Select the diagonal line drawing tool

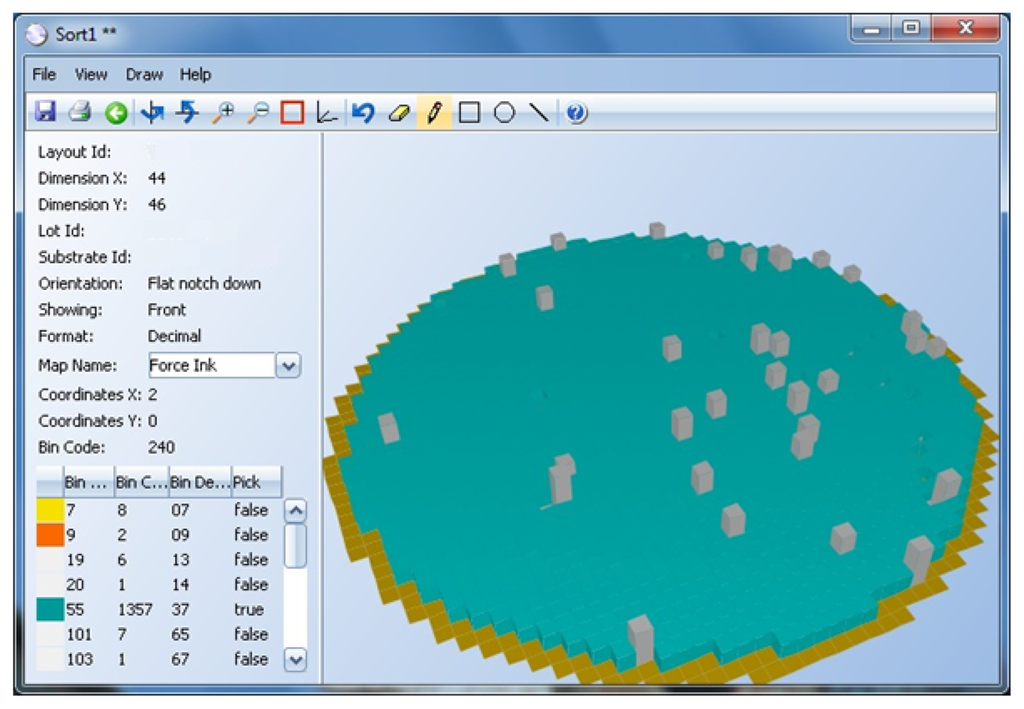539,113
